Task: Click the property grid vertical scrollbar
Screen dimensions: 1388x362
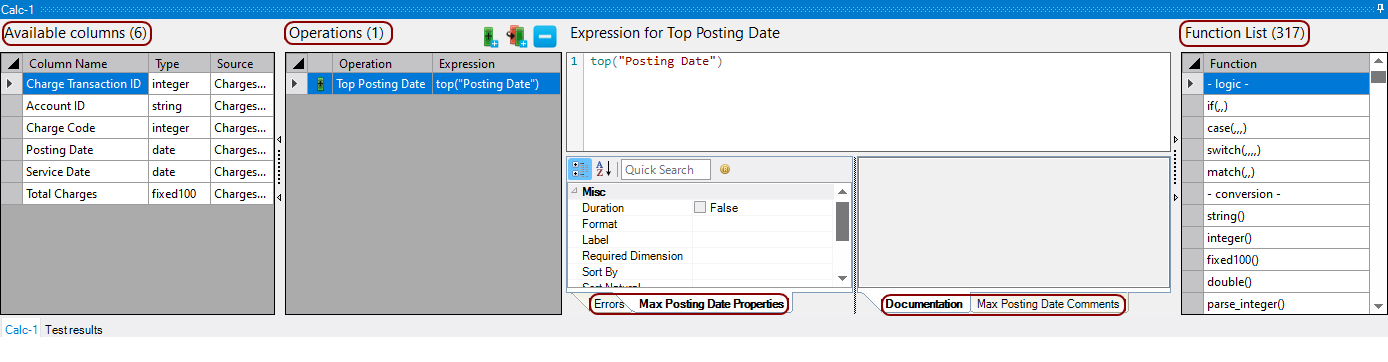Action: point(842,222)
